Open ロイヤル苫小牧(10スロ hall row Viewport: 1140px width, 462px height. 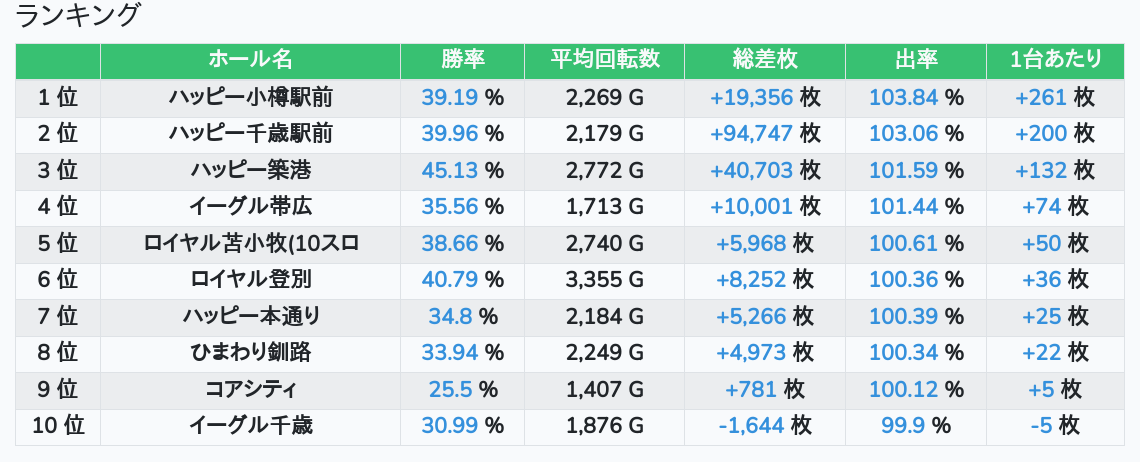pos(250,243)
